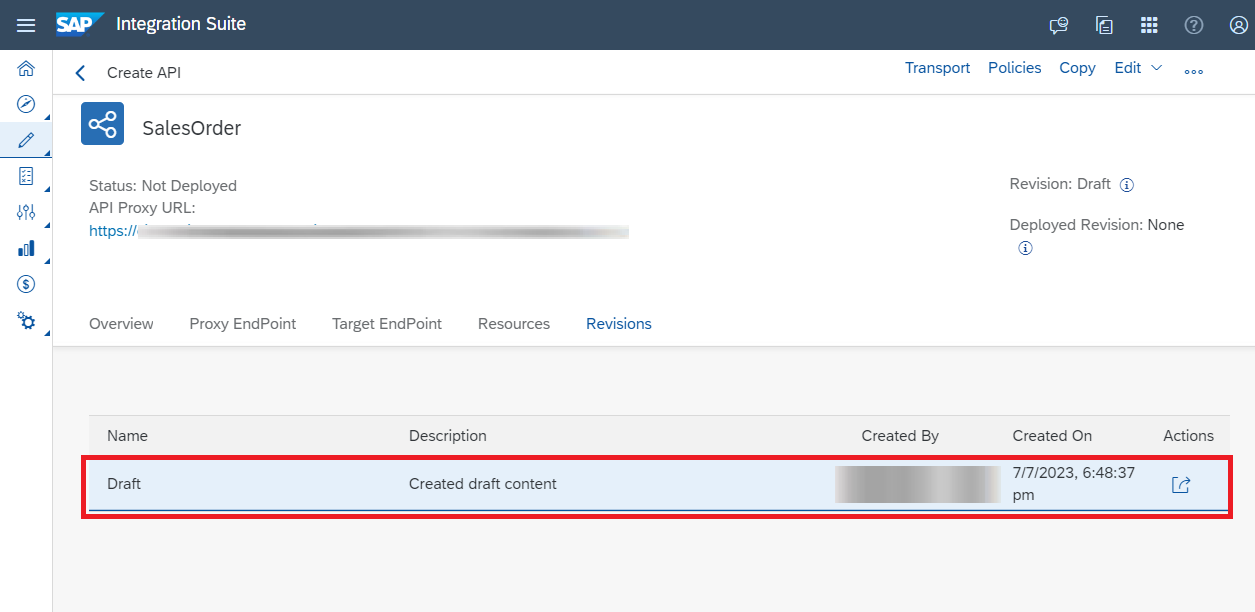Open the feedback chat icon
This screenshot has width=1255, height=612.
(x=1058, y=26)
